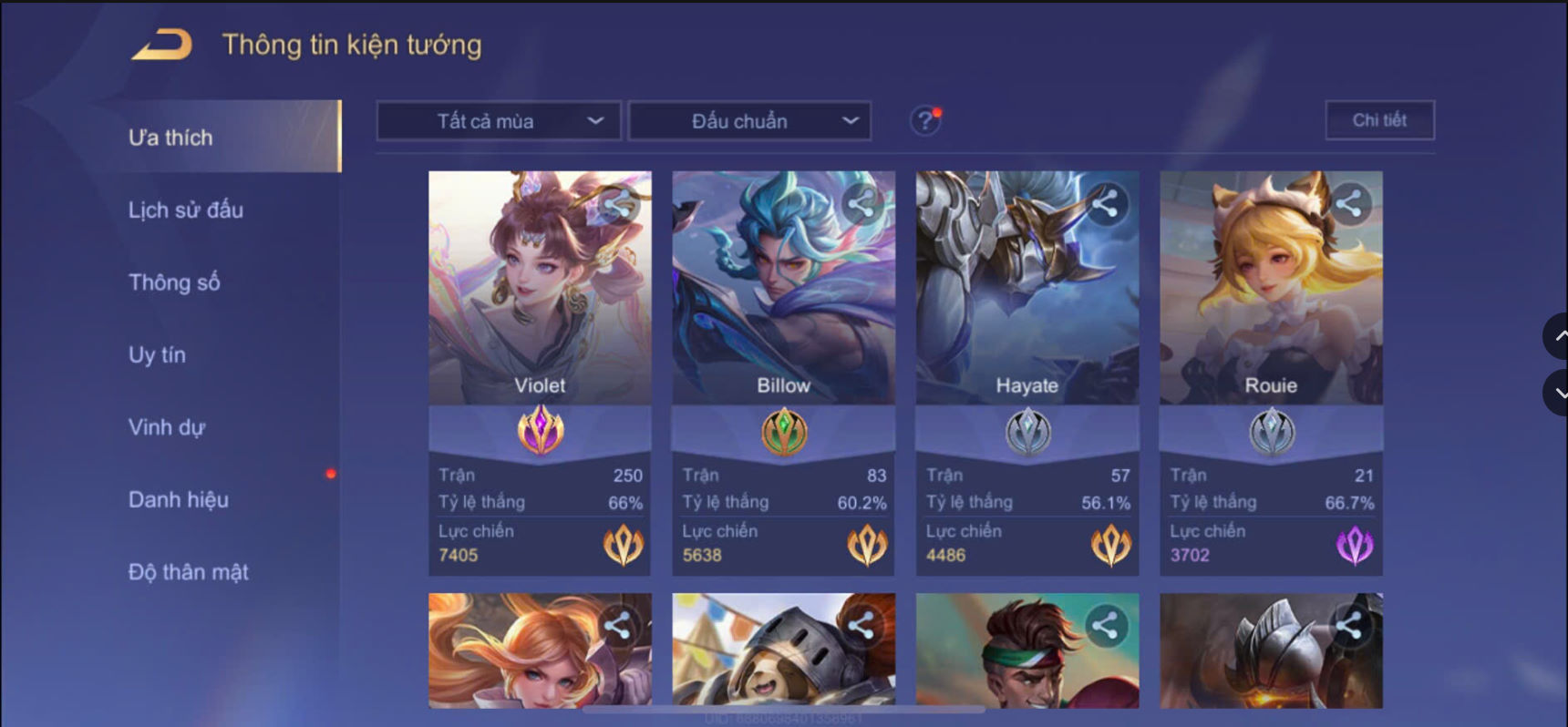Click the Chi tiết button
1568x727 pixels.
click(1379, 120)
